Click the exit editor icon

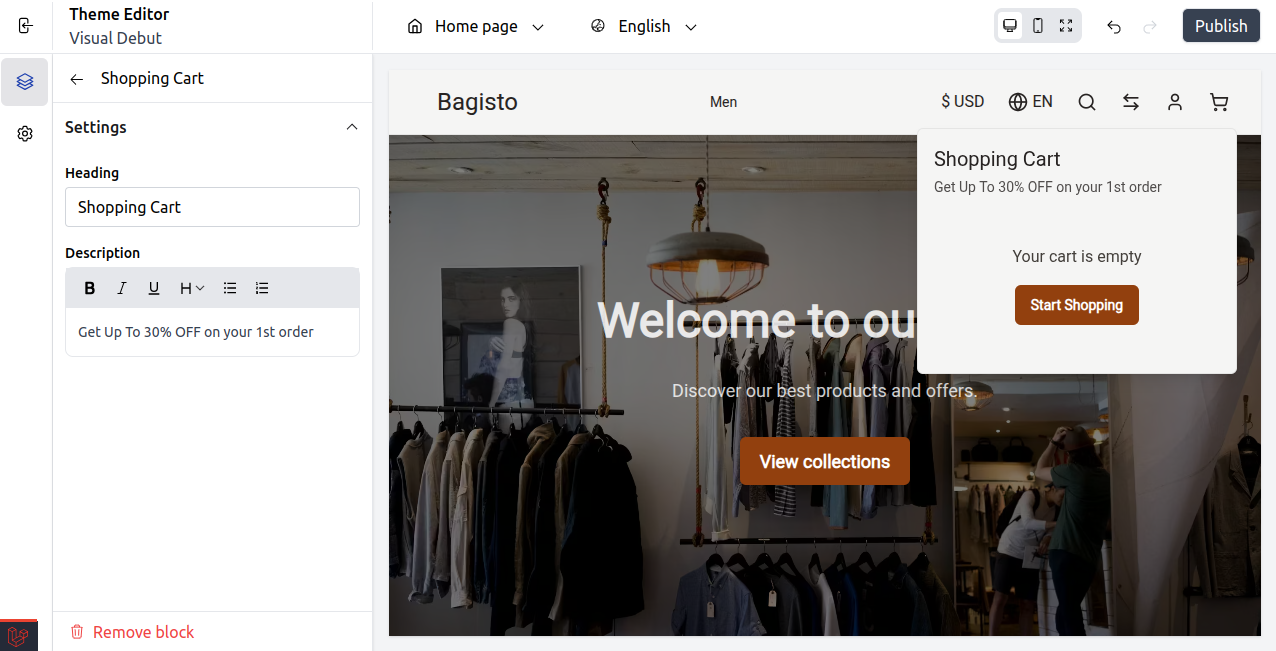26,26
